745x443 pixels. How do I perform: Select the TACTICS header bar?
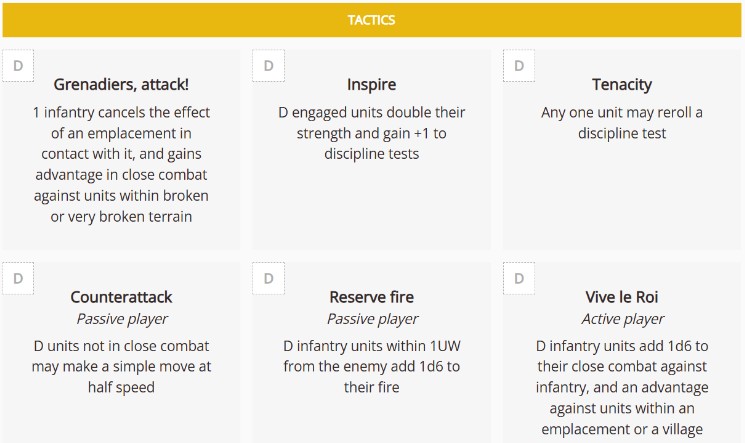(x=372, y=20)
